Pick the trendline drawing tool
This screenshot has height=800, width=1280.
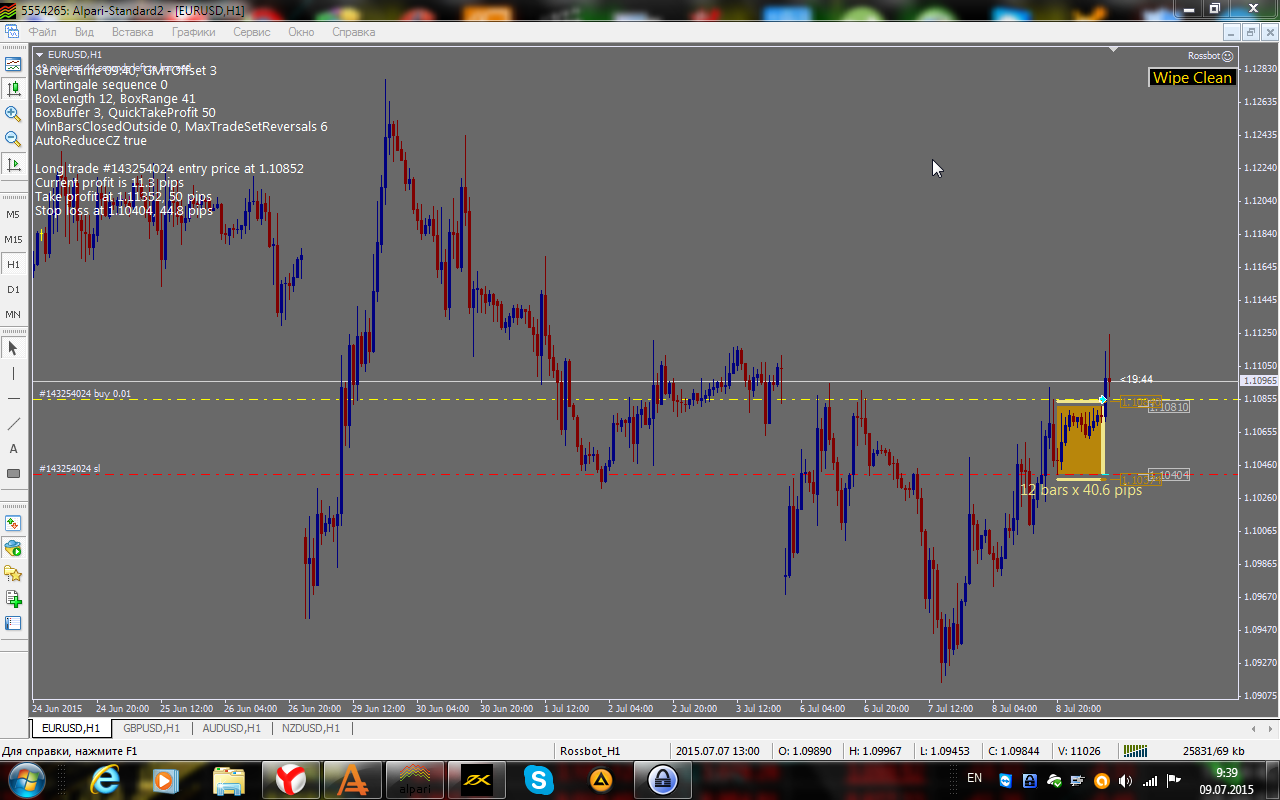(13, 423)
